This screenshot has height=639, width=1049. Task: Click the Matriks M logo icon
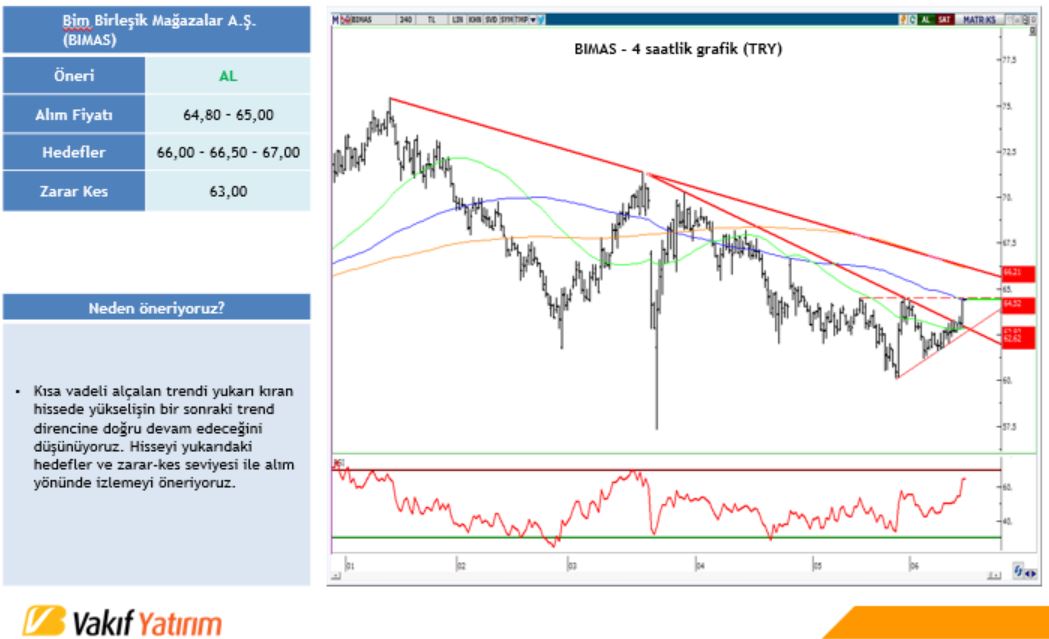click(x=335, y=20)
